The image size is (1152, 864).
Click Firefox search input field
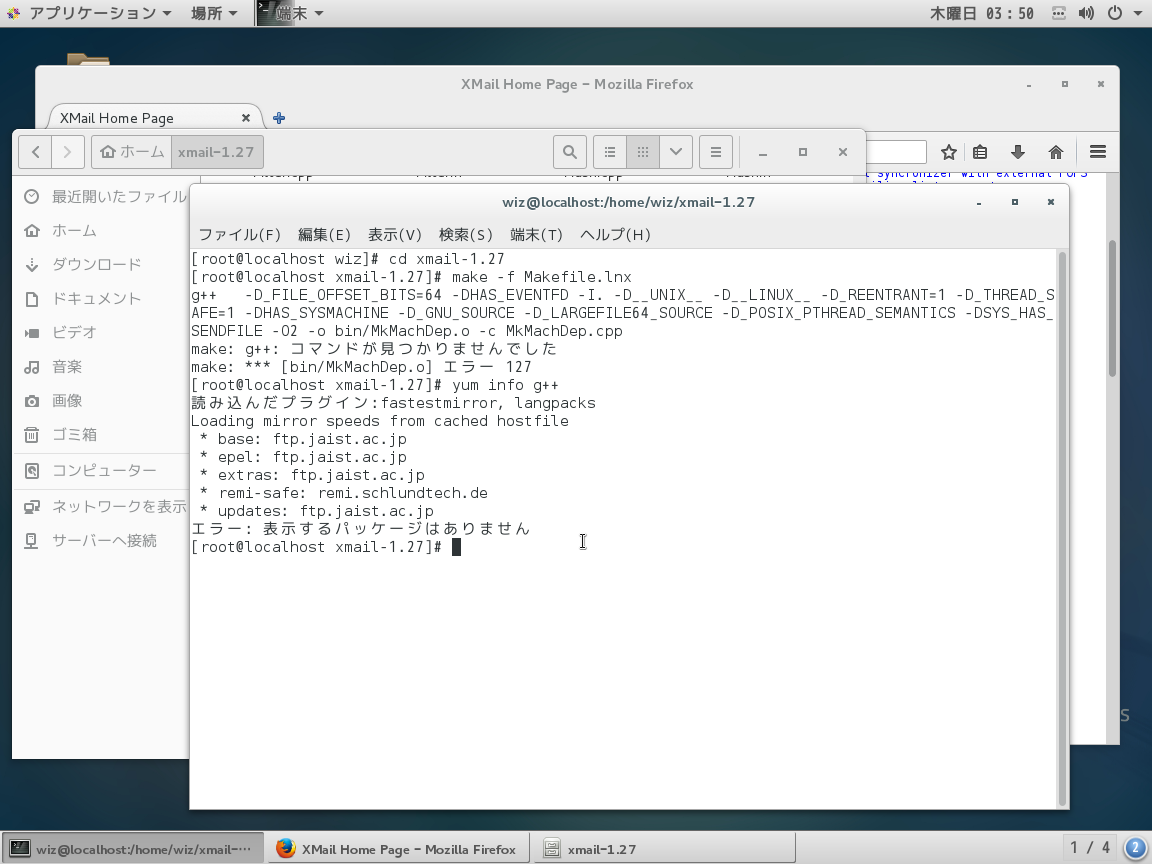pyautogui.click(x=896, y=152)
